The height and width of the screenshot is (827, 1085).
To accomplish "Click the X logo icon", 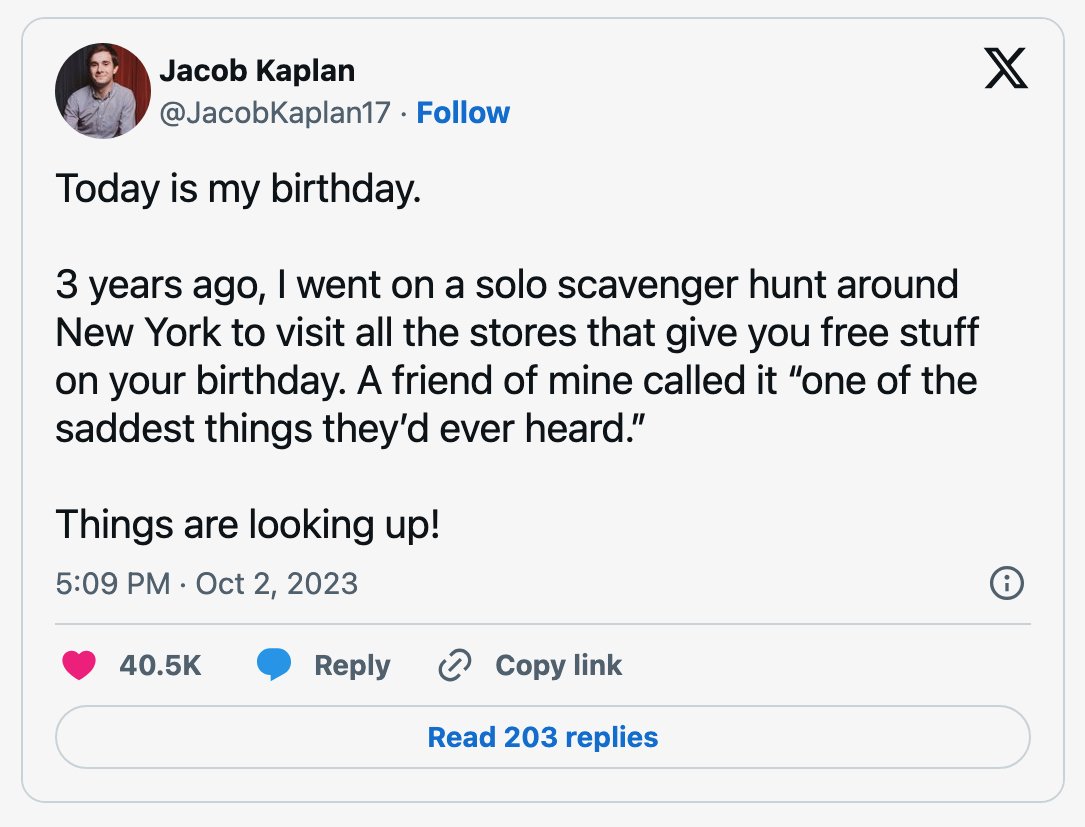I will 1005,70.
